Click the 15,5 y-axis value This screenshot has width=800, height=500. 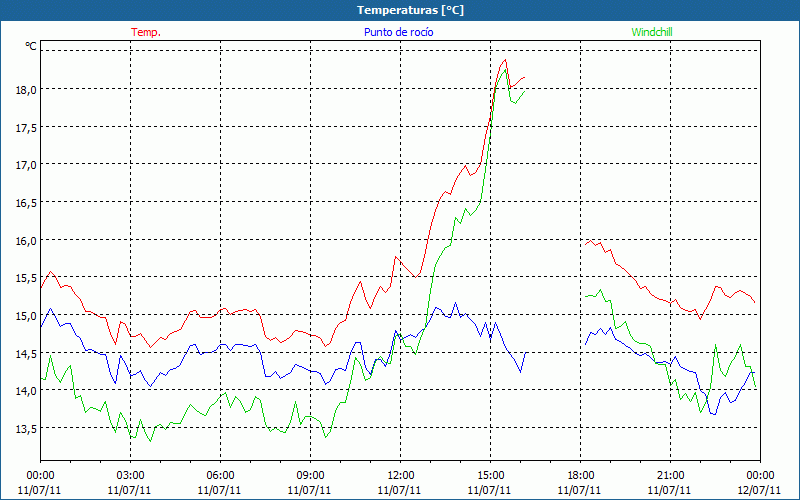pos(27,279)
